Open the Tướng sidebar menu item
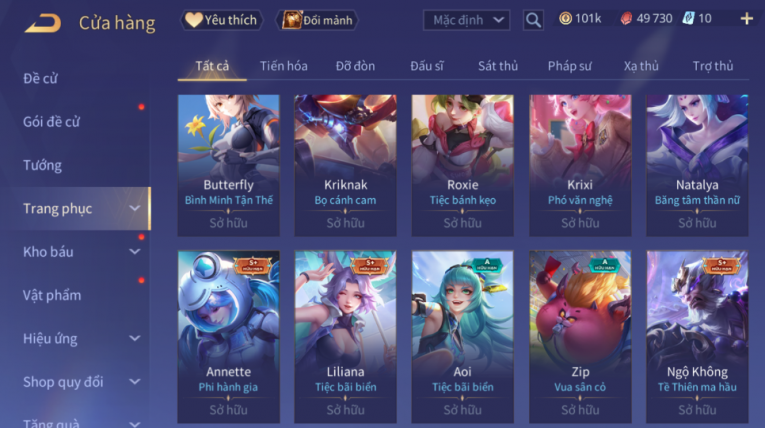The image size is (765, 428). point(42,165)
